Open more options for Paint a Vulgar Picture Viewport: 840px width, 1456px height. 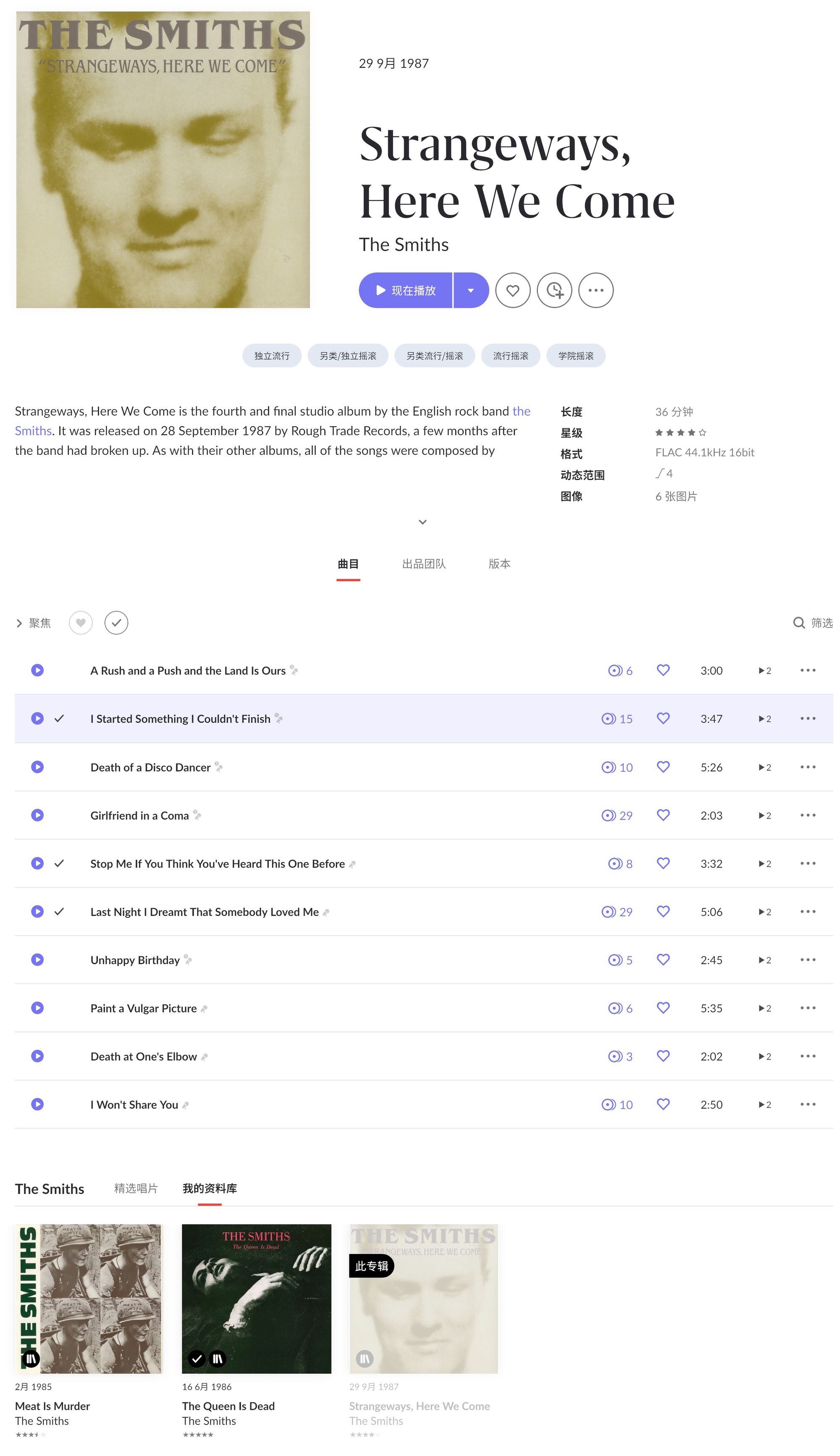point(808,1008)
